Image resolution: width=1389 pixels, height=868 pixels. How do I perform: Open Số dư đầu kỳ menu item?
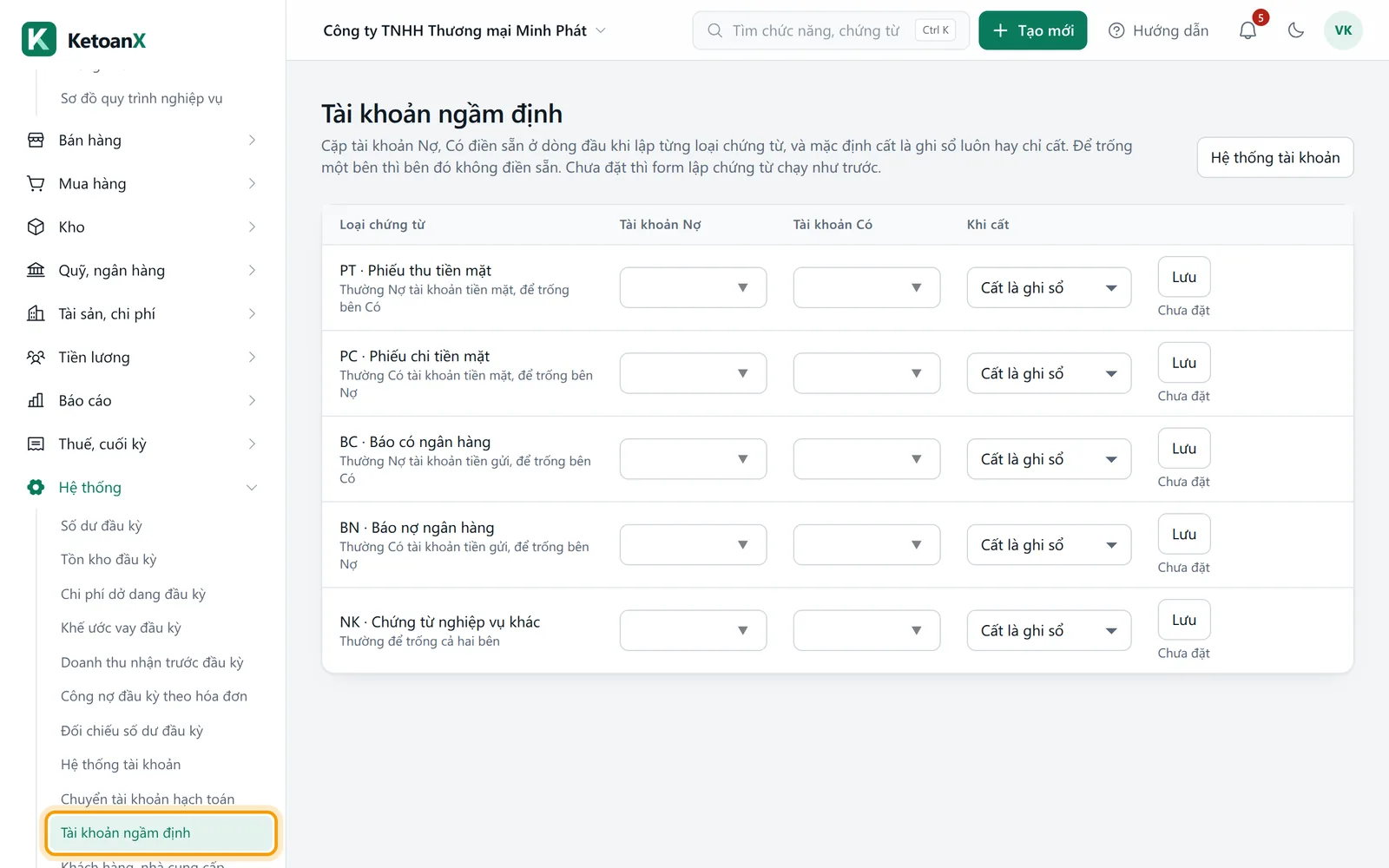click(x=102, y=525)
